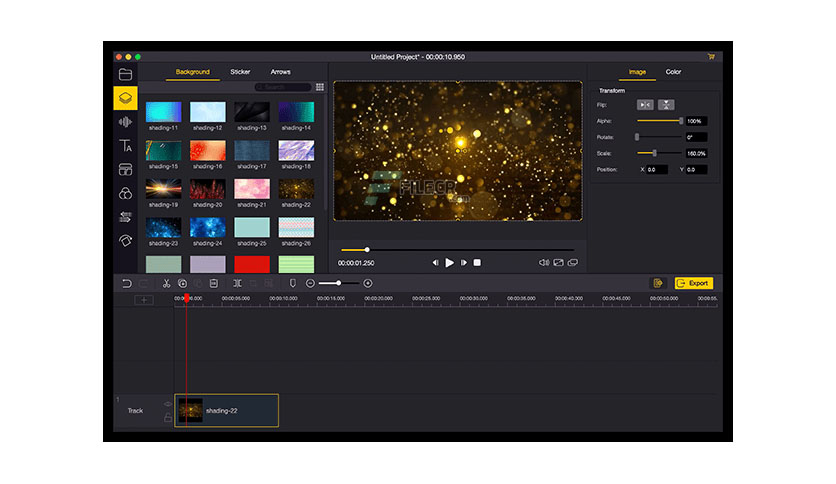Screen dimensions: 836x484
Task: Open the templates sidebar icon below text
Action: click(125, 170)
